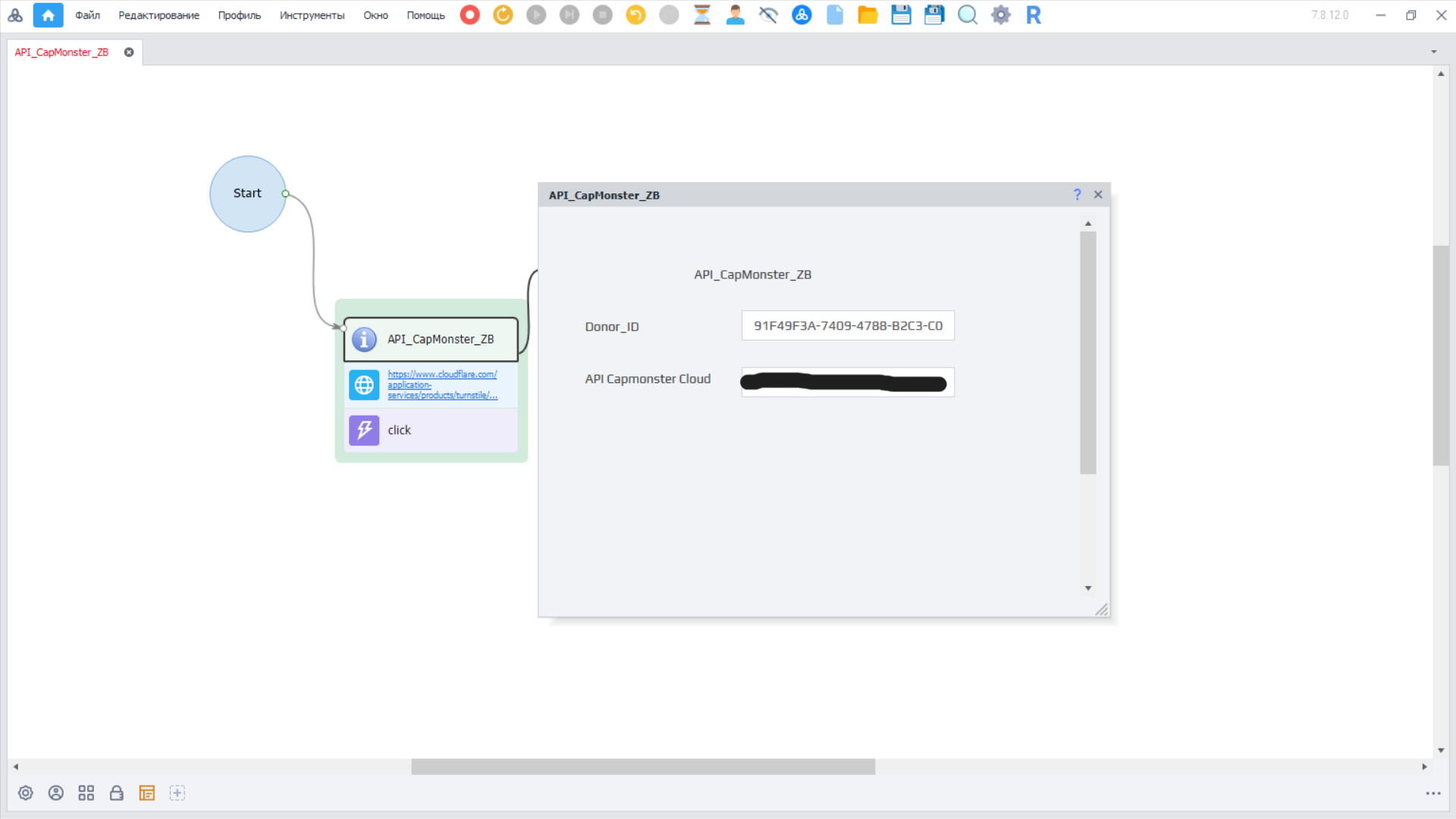Toggle the orange panel layout icon at the bottom

click(146, 793)
